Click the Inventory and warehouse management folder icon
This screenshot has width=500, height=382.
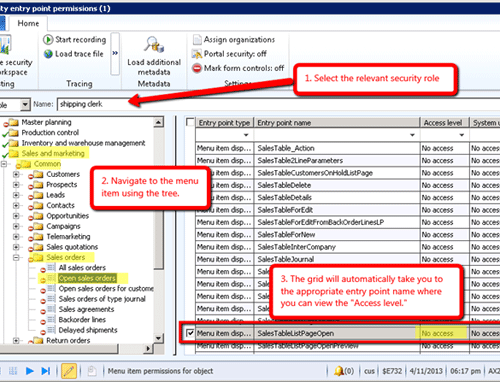click(14, 143)
